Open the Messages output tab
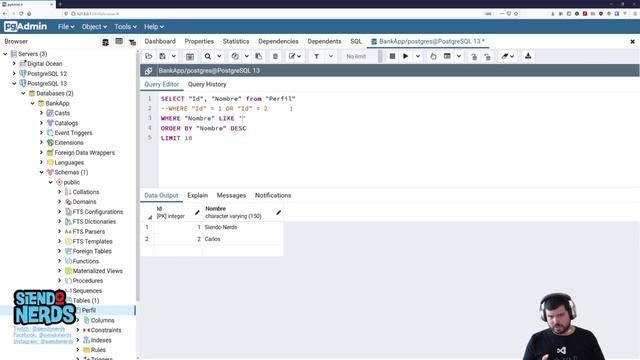Image resolution: width=640 pixels, height=360 pixels. [231, 196]
